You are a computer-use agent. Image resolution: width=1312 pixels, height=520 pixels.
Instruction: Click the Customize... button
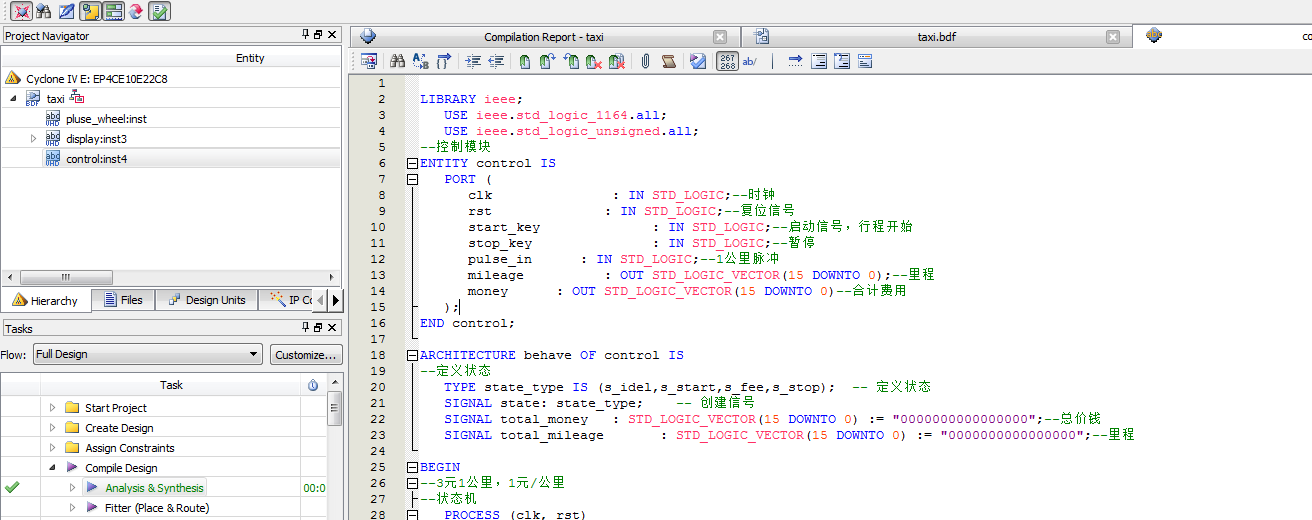coord(306,355)
